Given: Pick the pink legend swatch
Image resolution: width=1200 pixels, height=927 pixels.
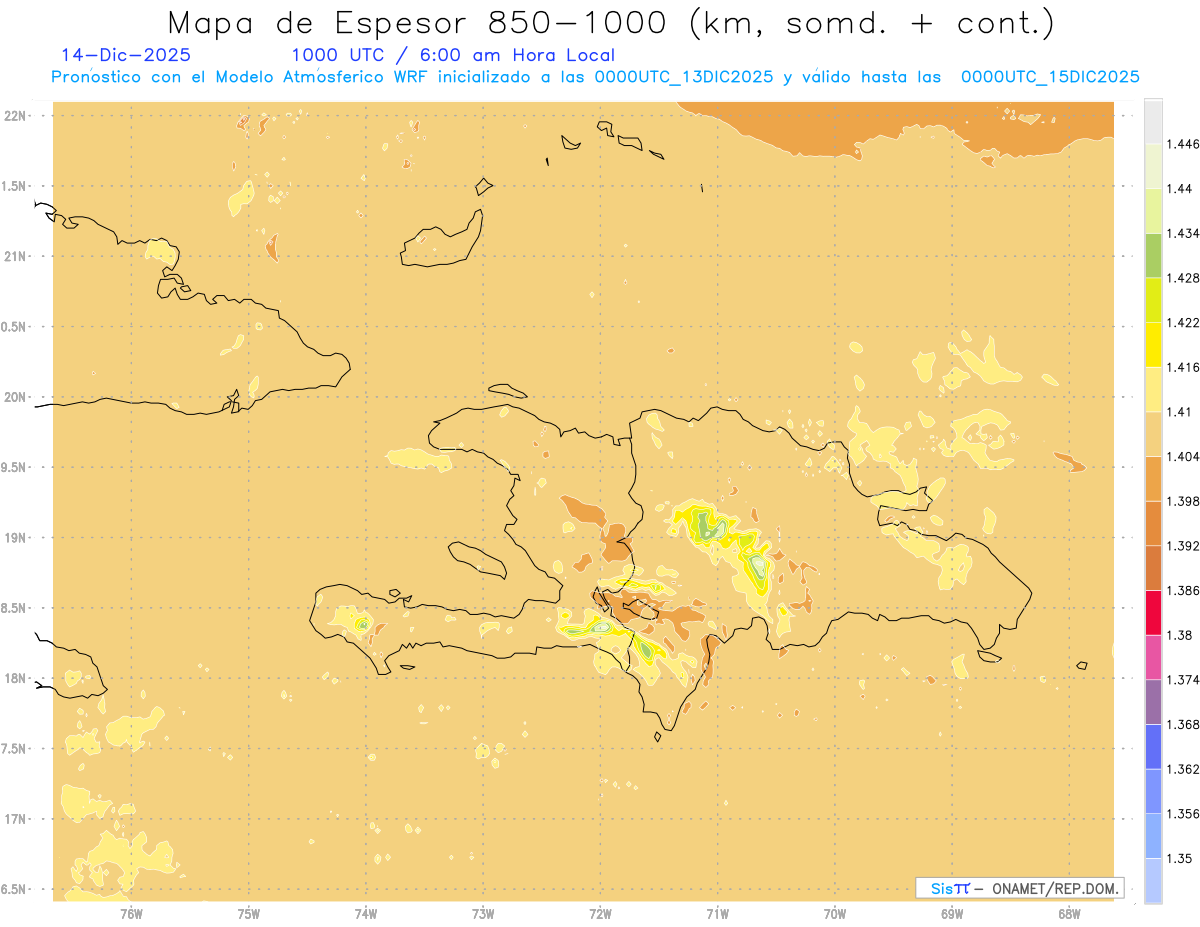Looking at the screenshot, I should click(x=1153, y=657).
